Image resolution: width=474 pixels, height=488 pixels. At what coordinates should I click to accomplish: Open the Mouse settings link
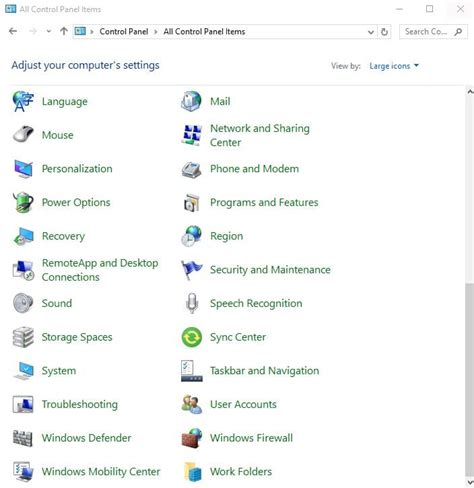[x=58, y=135]
